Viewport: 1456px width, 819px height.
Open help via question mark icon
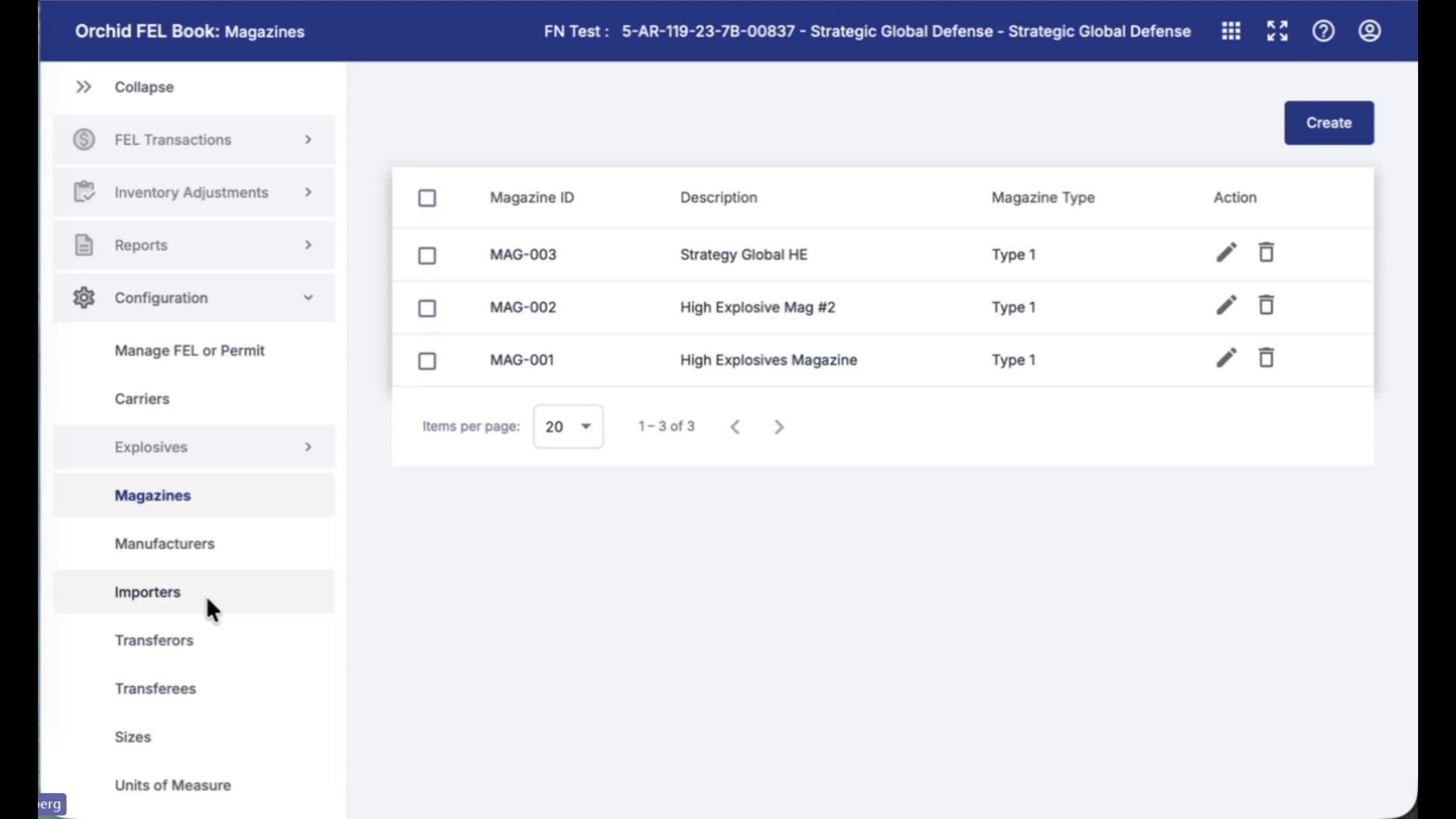point(1323,31)
